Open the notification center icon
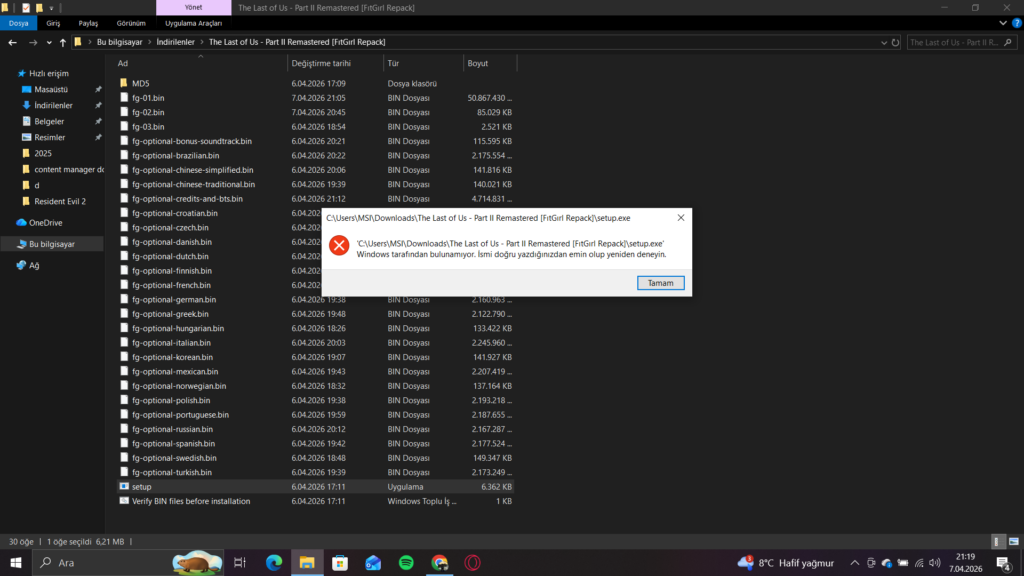 1004,563
